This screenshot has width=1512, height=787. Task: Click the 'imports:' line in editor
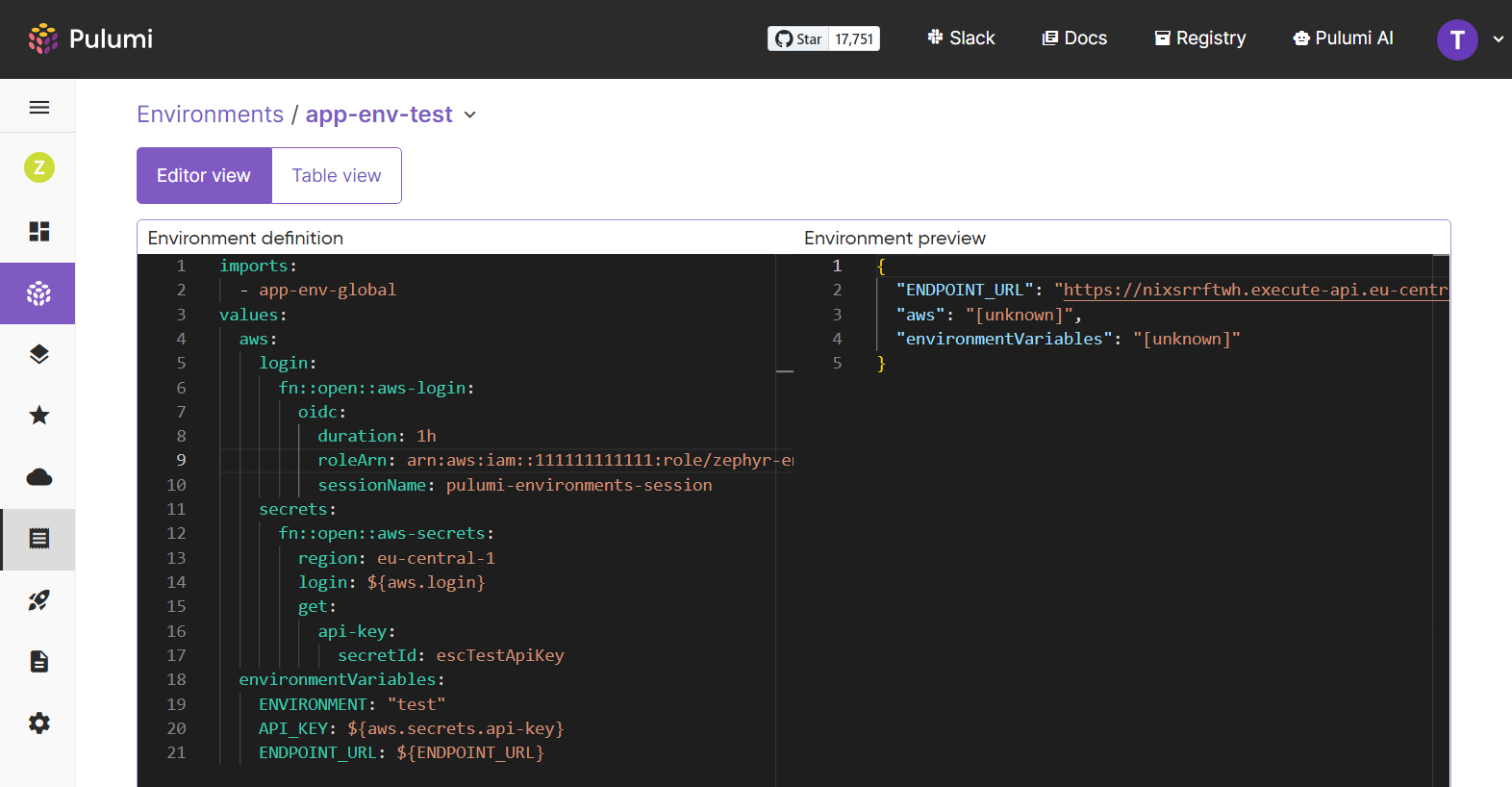tap(258, 266)
